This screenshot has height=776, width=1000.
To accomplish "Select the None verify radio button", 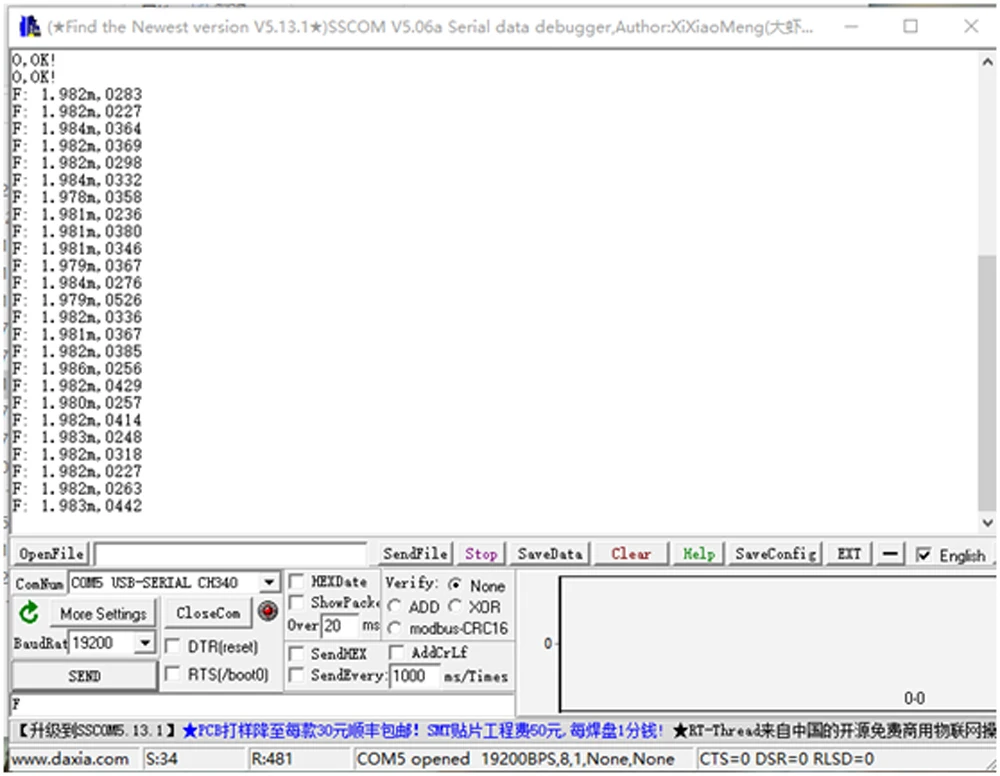I will (455, 584).
